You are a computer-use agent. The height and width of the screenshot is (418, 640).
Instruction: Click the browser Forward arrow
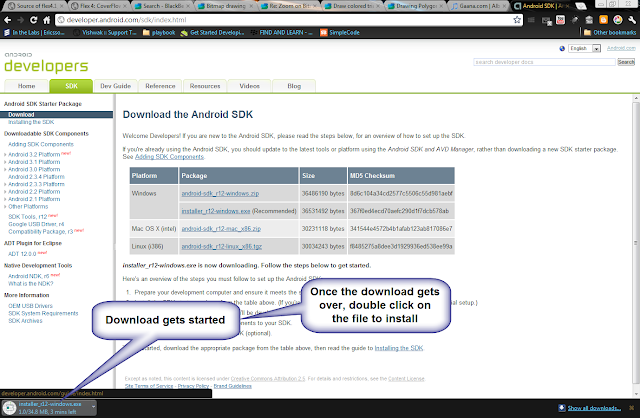coord(20,20)
